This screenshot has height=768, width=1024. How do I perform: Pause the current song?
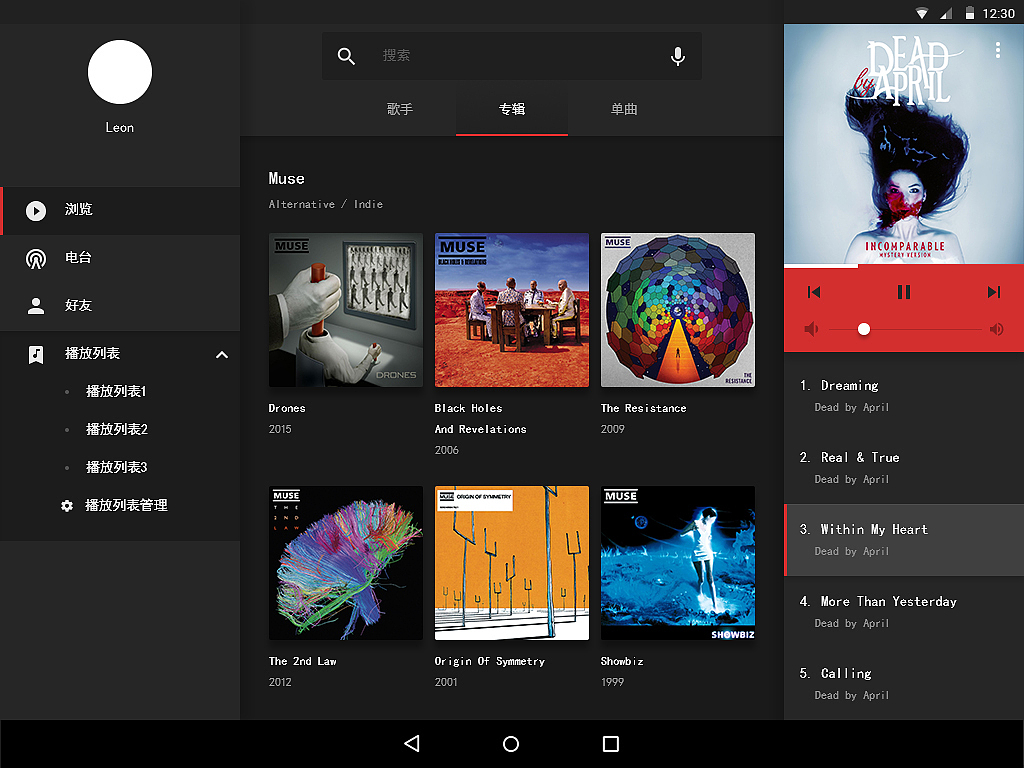[x=904, y=291]
